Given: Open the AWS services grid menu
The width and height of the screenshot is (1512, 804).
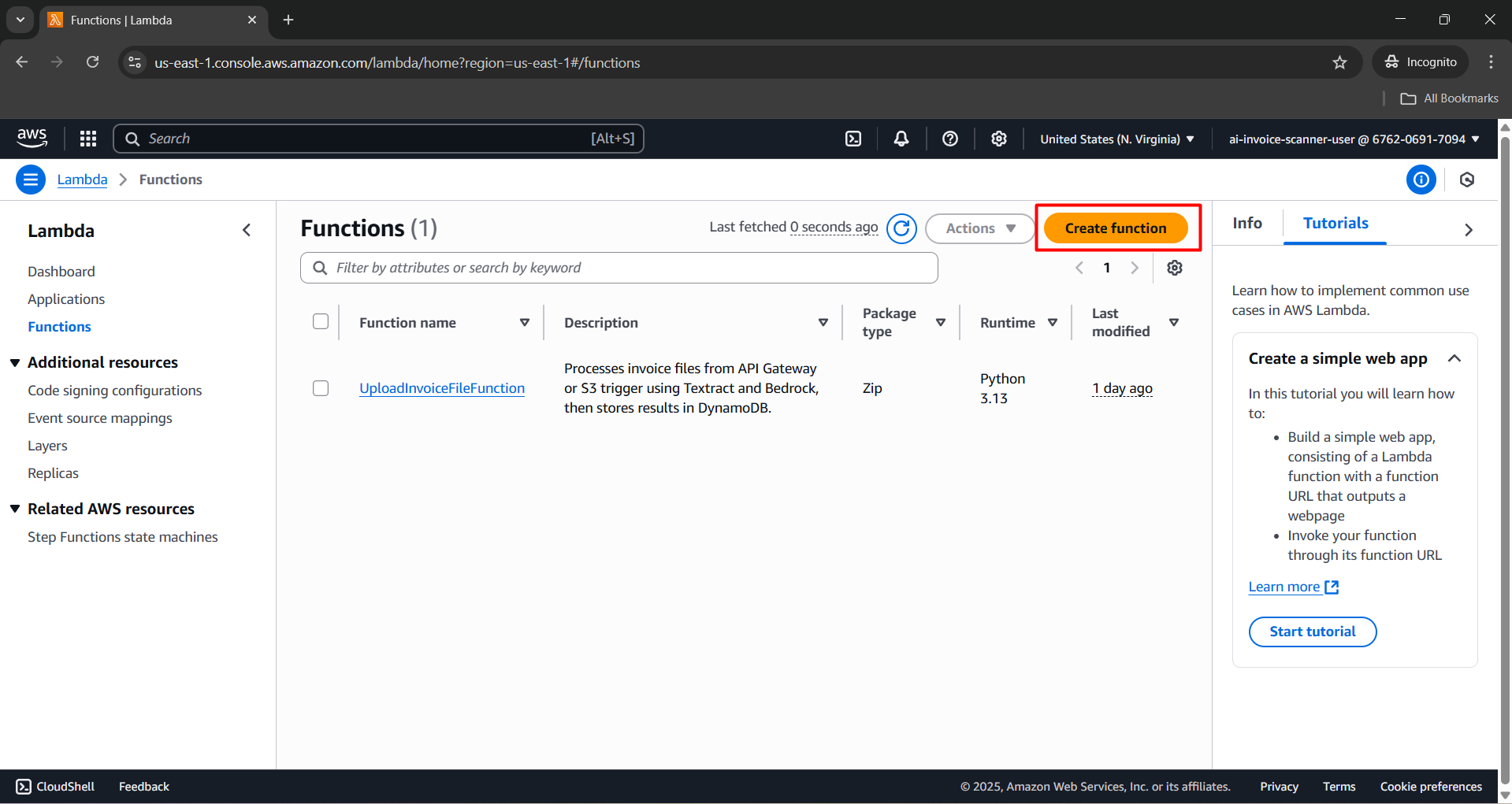Looking at the screenshot, I should 87,138.
